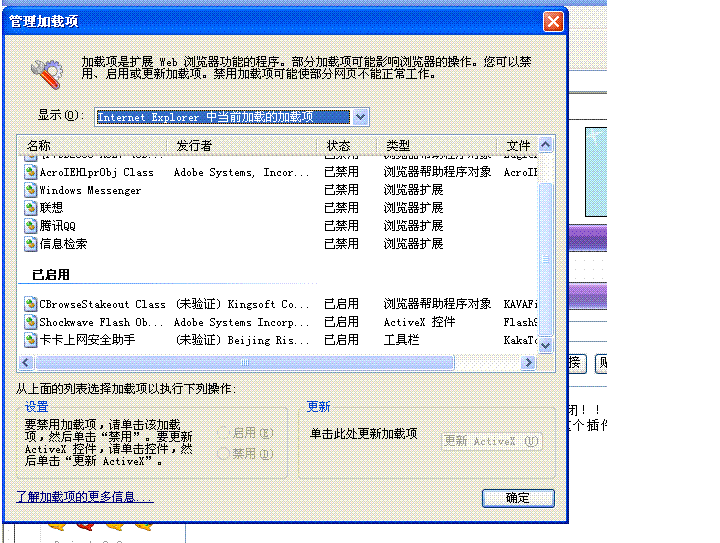Image resolution: width=720 pixels, height=543 pixels.
Task: Sort list by 状态 column header
Action: click(x=347, y=146)
